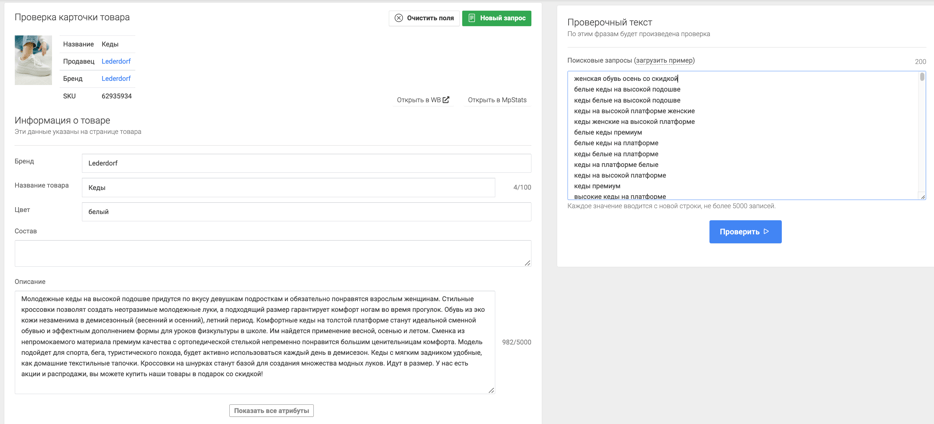
Task: Click into the Название товара field
Action: tap(288, 187)
